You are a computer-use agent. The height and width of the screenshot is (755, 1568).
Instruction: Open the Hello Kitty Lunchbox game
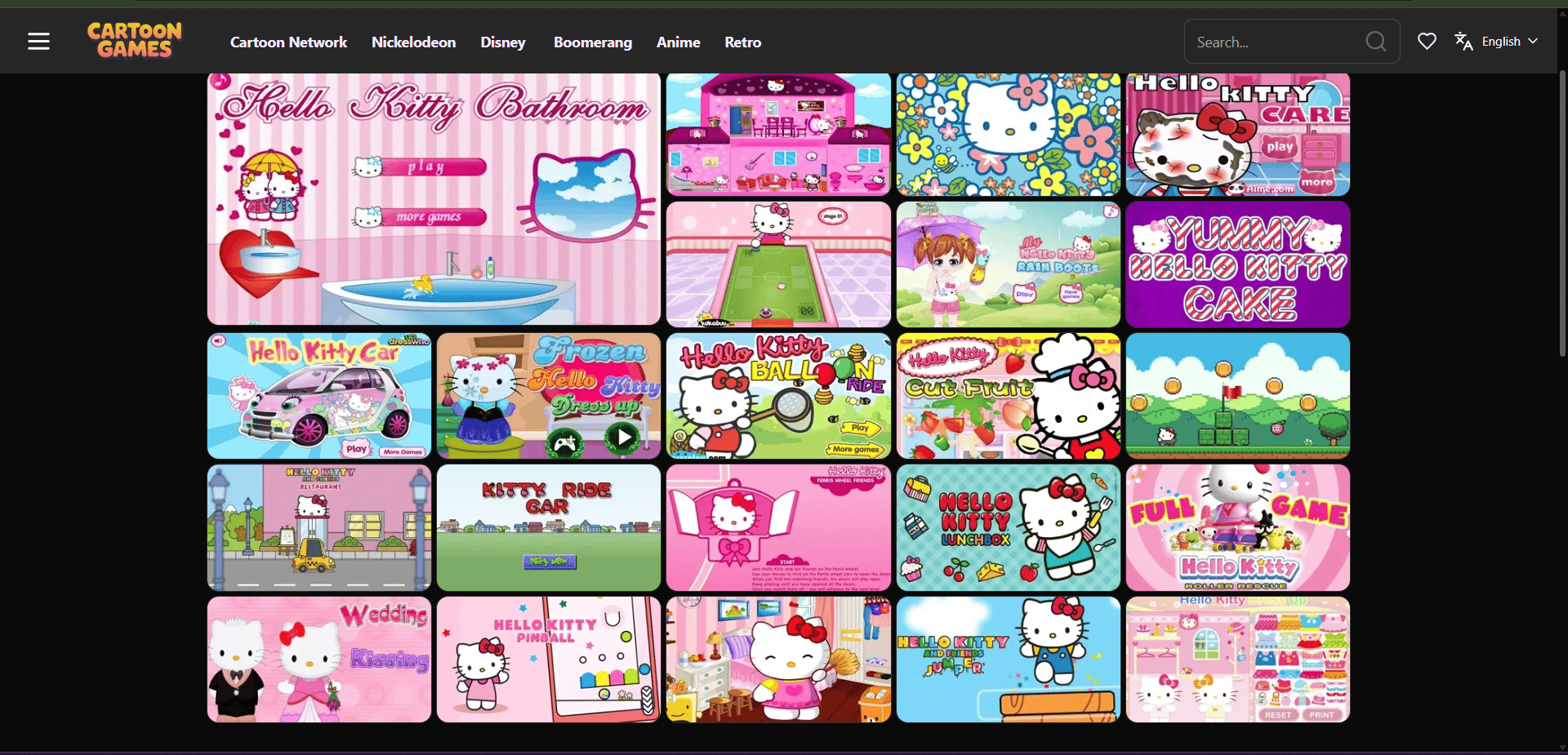(1009, 528)
